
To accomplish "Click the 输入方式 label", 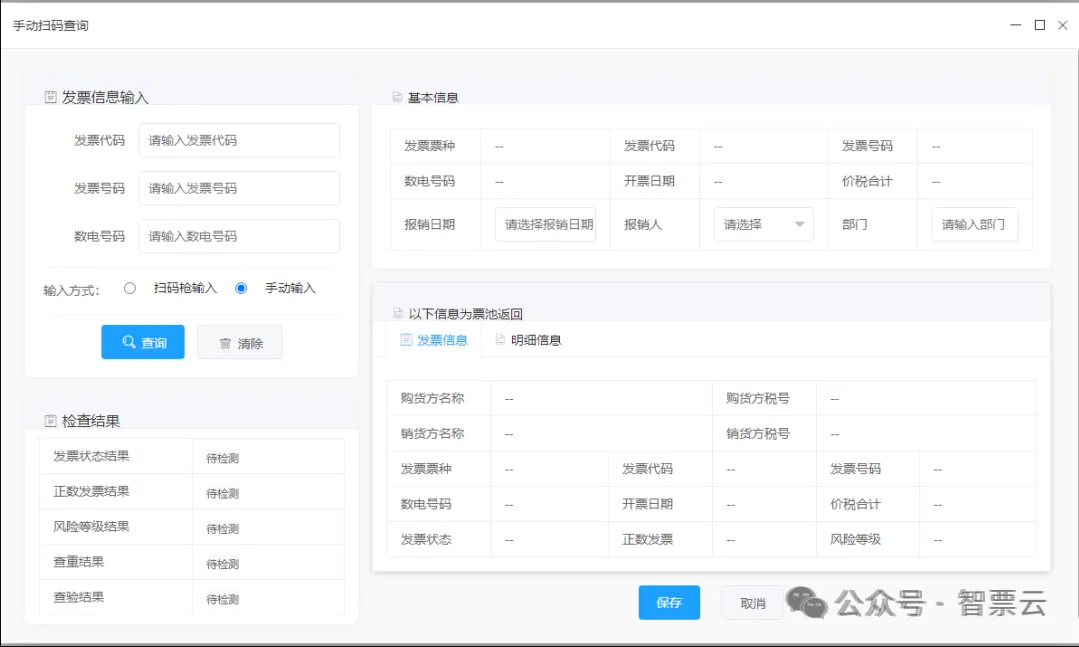I will coord(72,290).
